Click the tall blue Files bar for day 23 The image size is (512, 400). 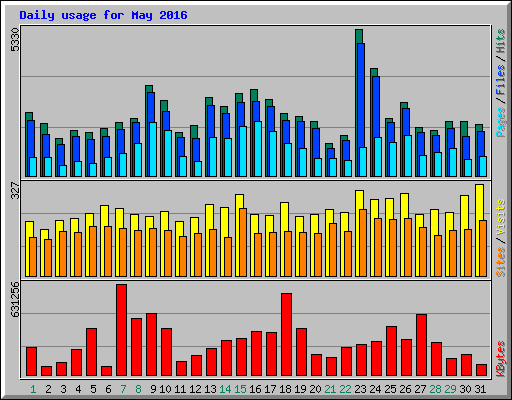click(x=361, y=95)
